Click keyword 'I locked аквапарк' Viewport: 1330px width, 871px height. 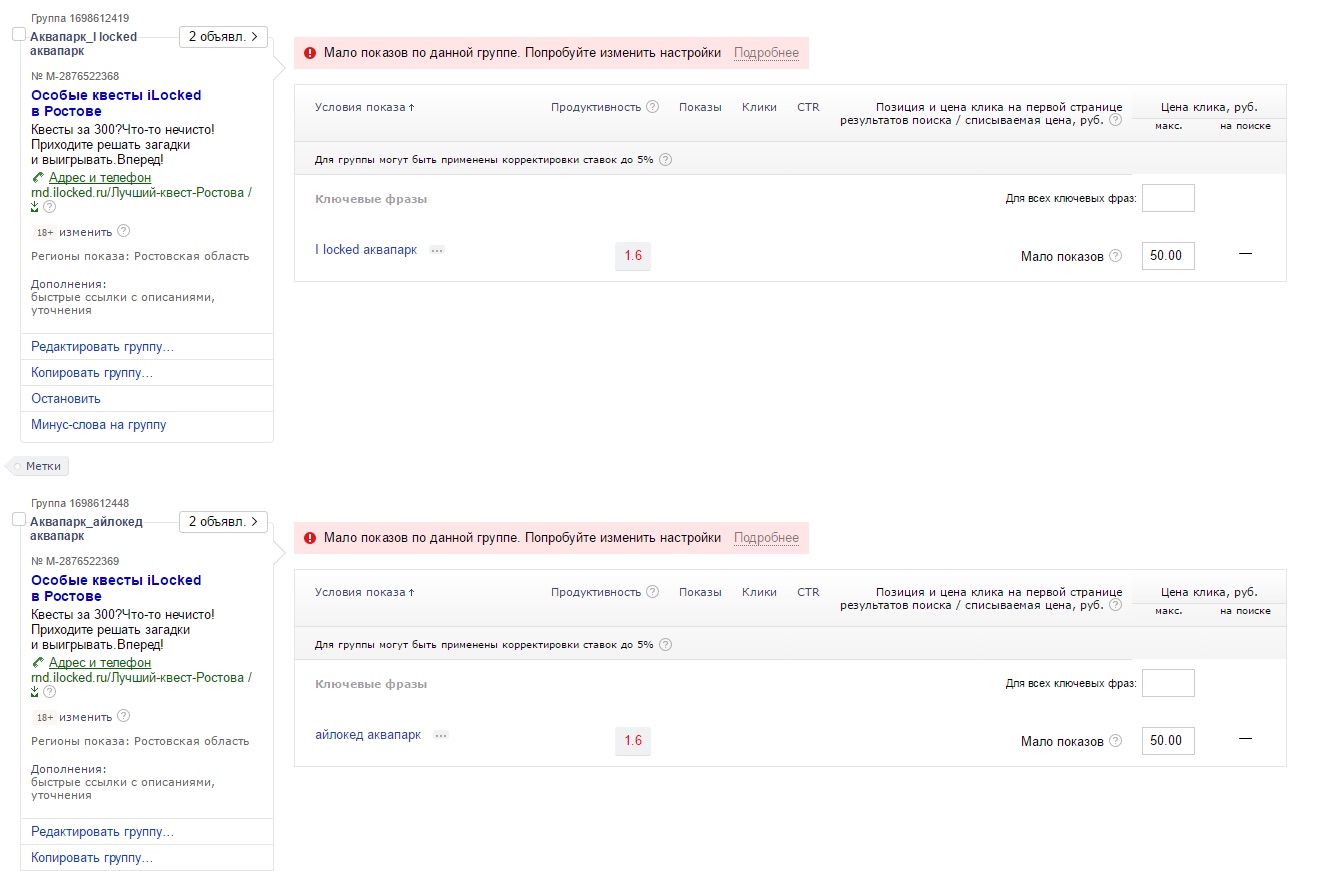coord(366,250)
